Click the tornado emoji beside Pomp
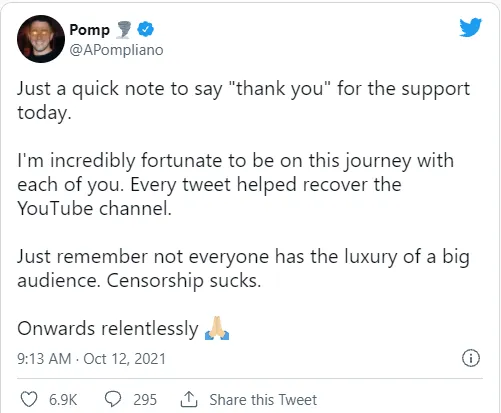501x413 pixels. pyautogui.click(x=124, y=30)
